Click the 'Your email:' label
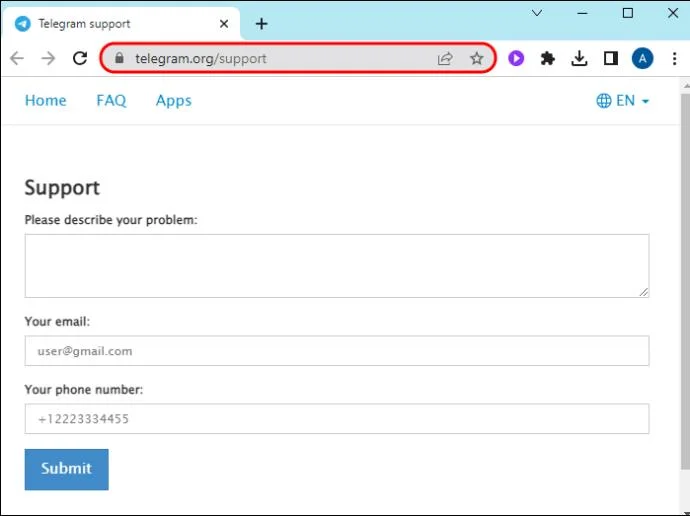The image size is (690, 516). coord(57,322)
